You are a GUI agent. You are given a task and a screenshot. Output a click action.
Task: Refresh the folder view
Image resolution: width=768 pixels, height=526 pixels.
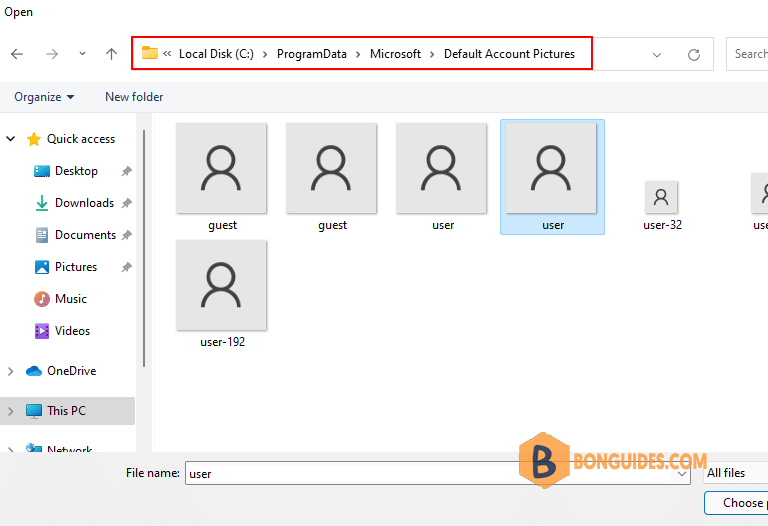click(x=694, y=54)
